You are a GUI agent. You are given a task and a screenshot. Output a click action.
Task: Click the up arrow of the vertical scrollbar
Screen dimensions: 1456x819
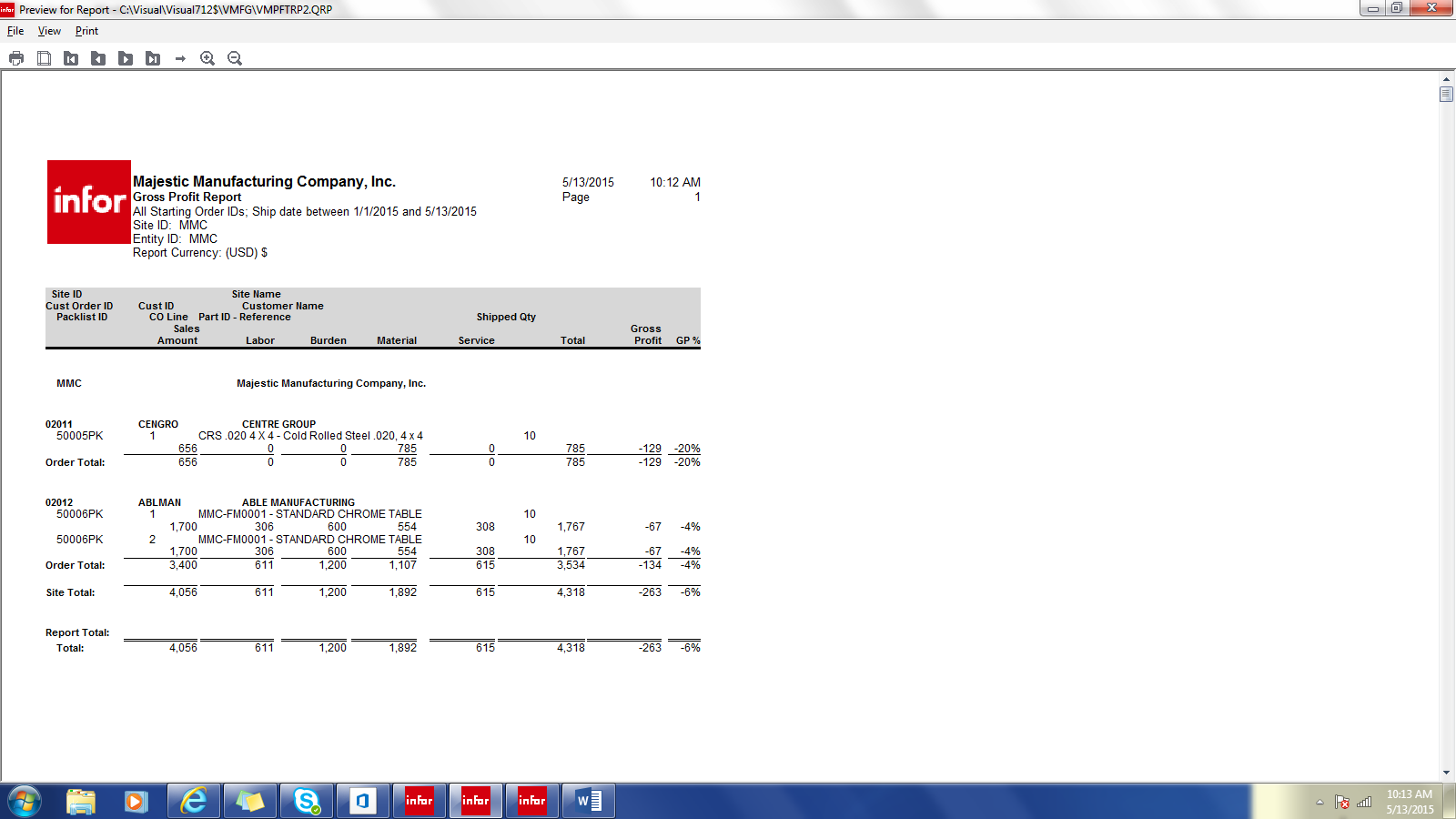click(1446, 79)
